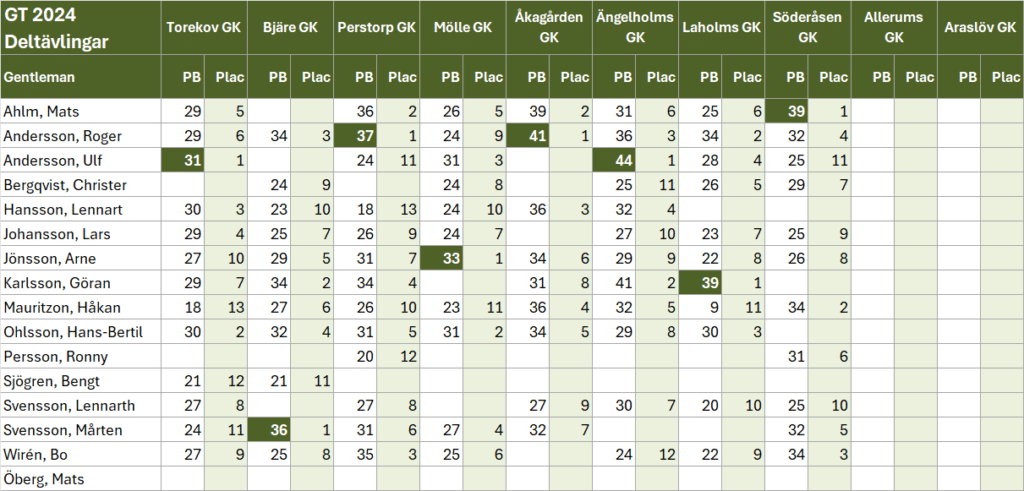Select highlighted score 33 in Jönsson, Arne row
Screen dimensions: 1024x491
click(441, 259)
